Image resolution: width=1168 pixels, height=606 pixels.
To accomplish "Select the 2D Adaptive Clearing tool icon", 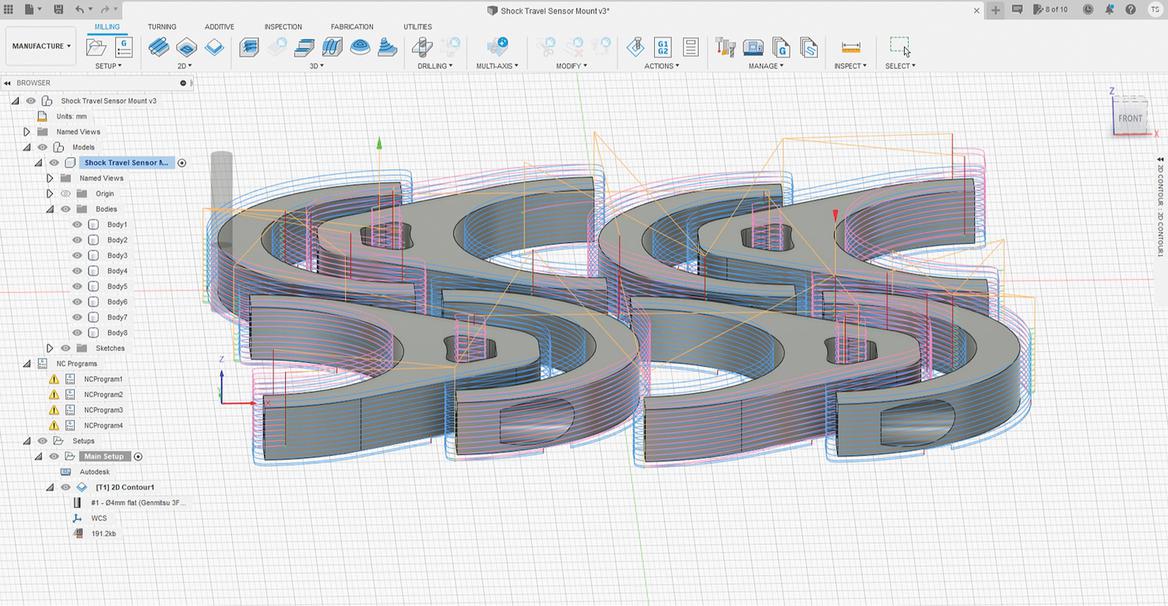I will pos(158,47).
